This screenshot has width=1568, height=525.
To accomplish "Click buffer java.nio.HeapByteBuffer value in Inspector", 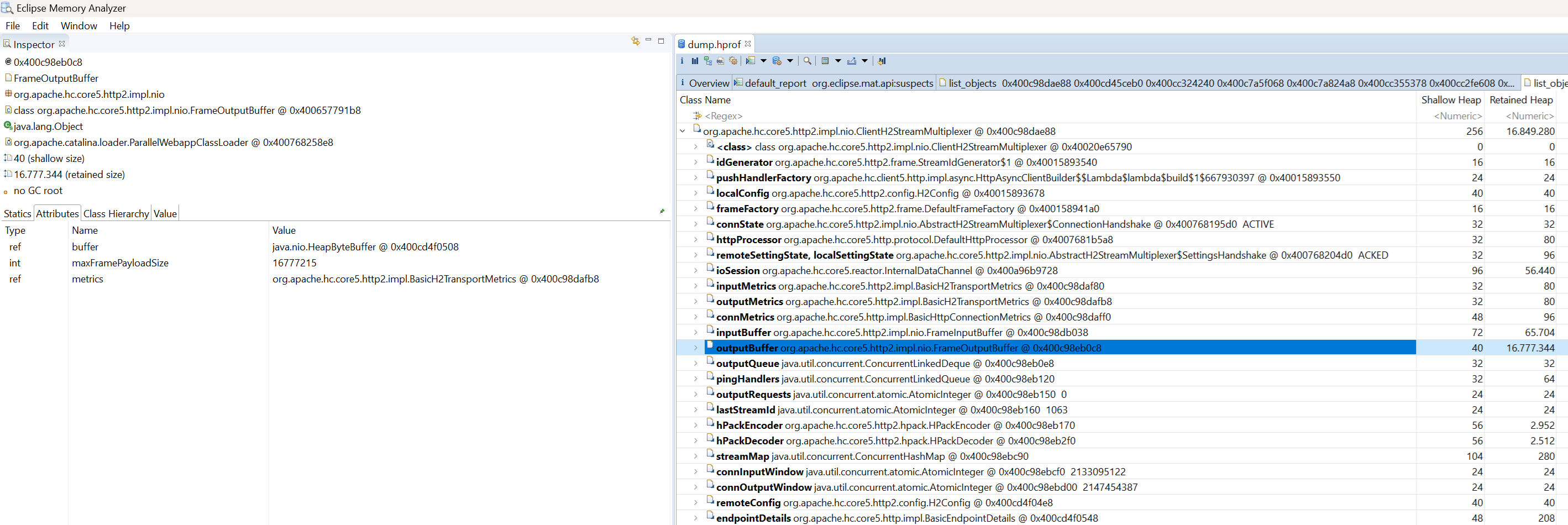I will click(x=365, y=247).
